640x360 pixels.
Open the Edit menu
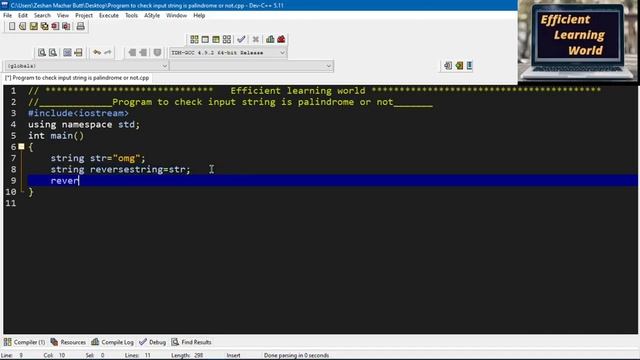click(23, 16)
